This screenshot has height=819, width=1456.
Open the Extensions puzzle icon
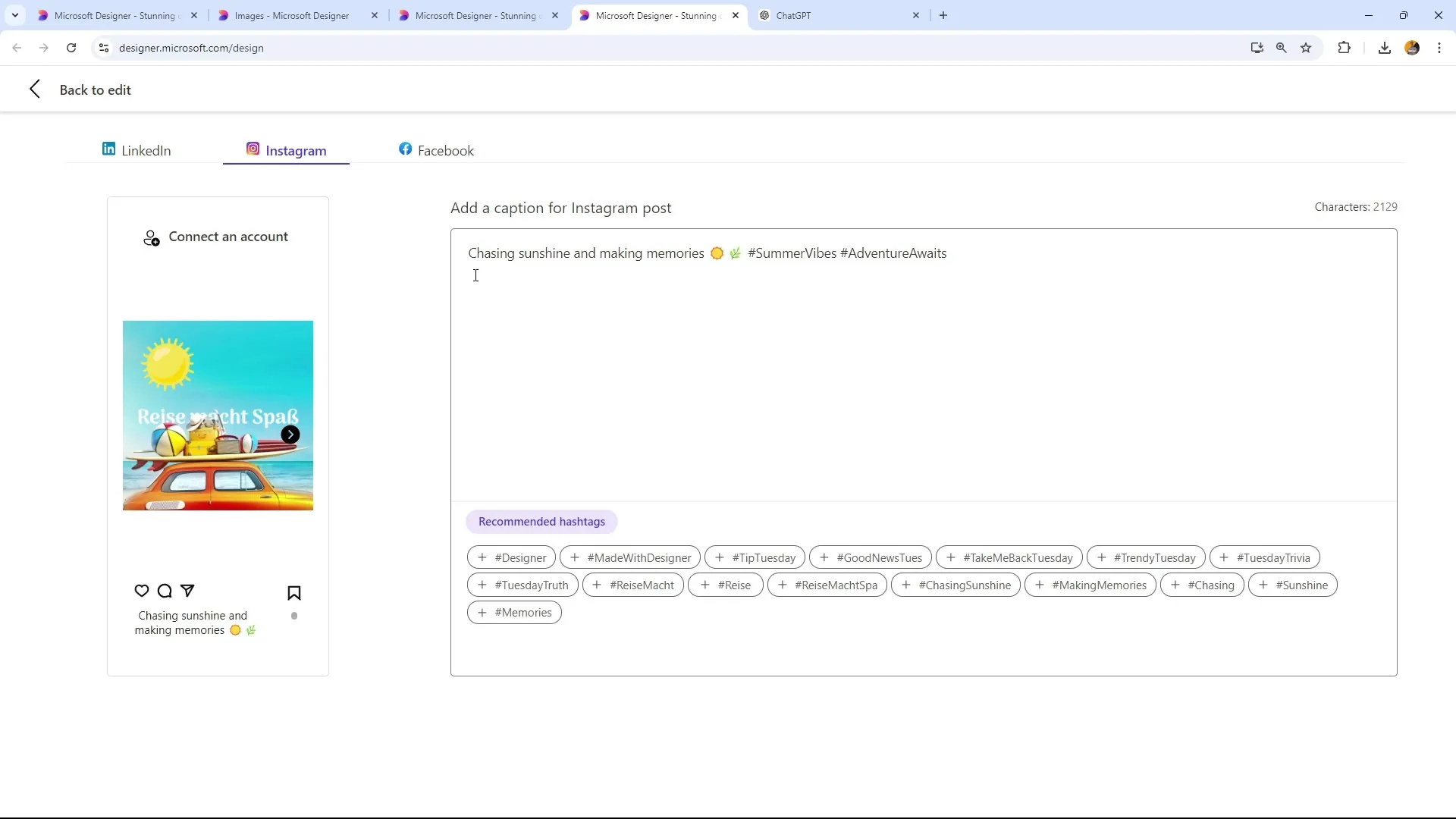1345,48
